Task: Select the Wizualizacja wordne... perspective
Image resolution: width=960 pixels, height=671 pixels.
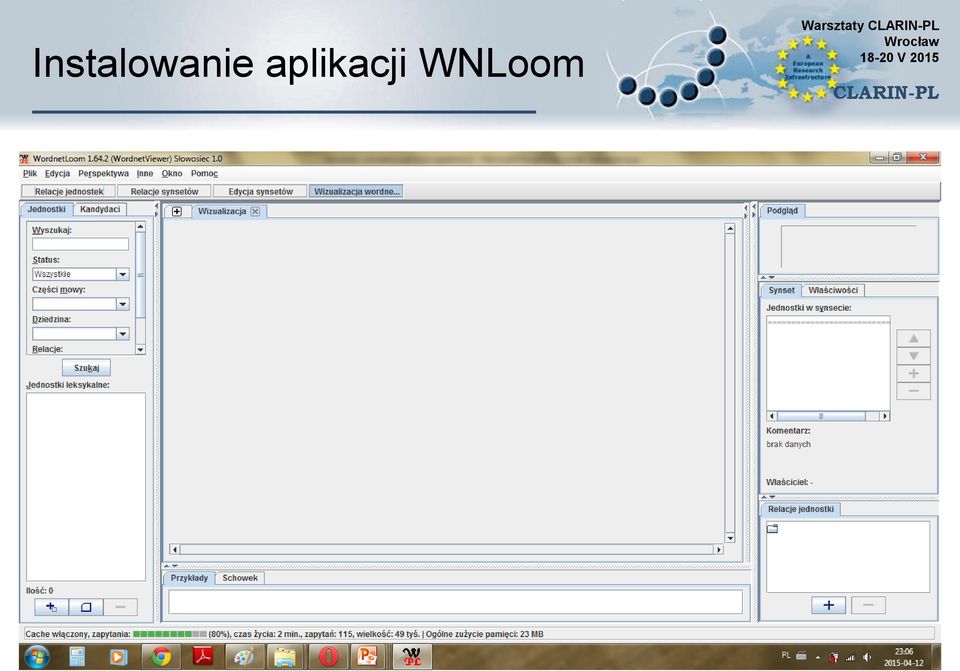Action: coord(356,192)
